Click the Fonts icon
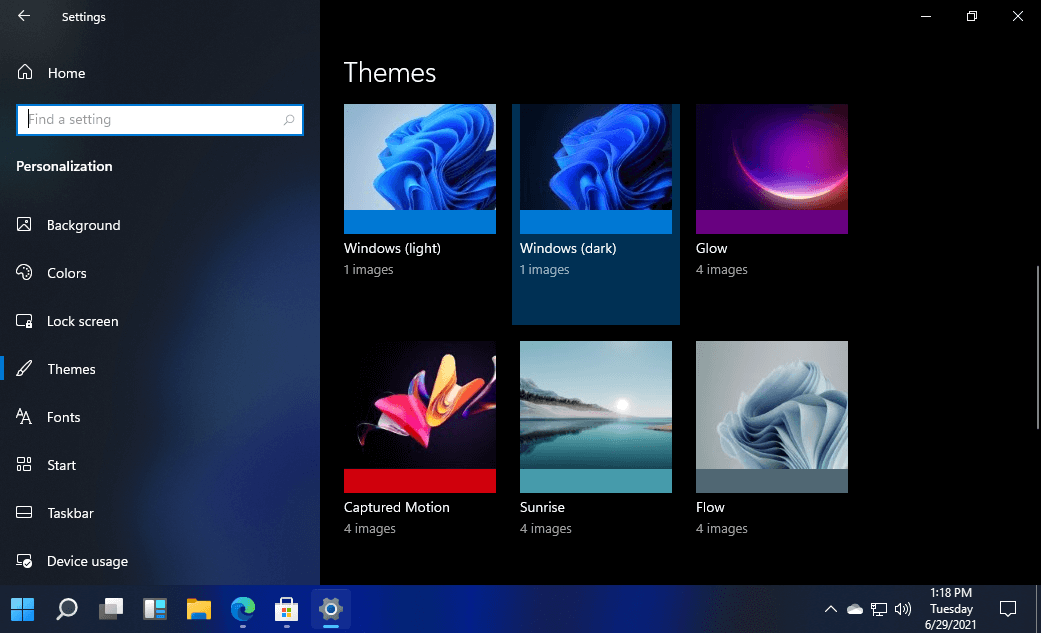 click(x=24, y=416)
